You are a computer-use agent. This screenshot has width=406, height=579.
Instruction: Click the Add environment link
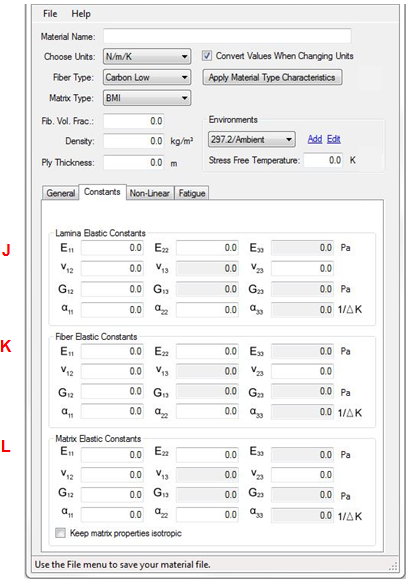(x=315, y=139)
